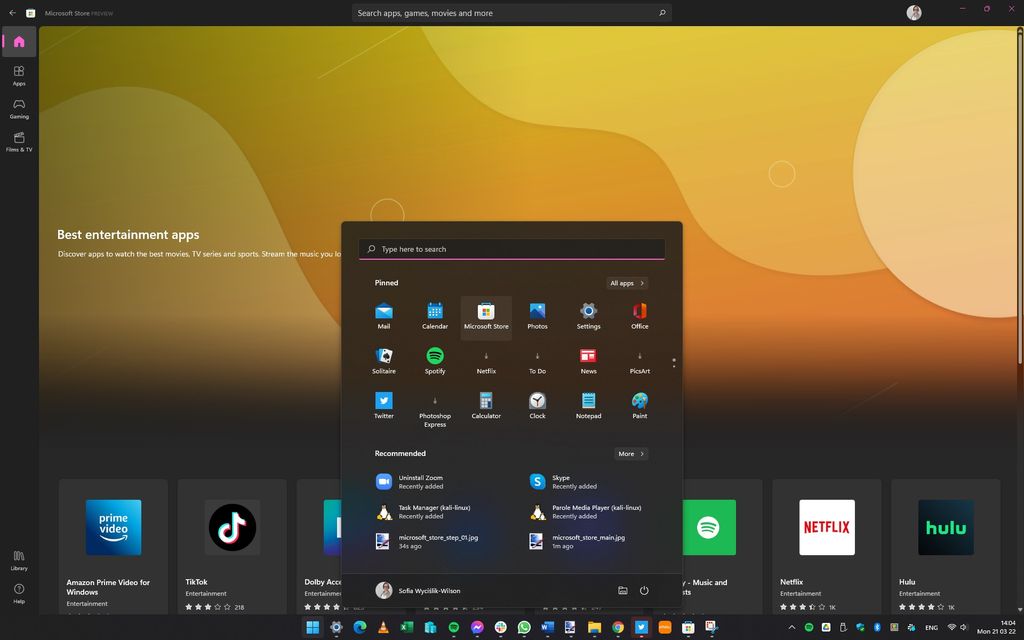
Task: Click the power button in the Start menu
Action: tap(644, 590)
